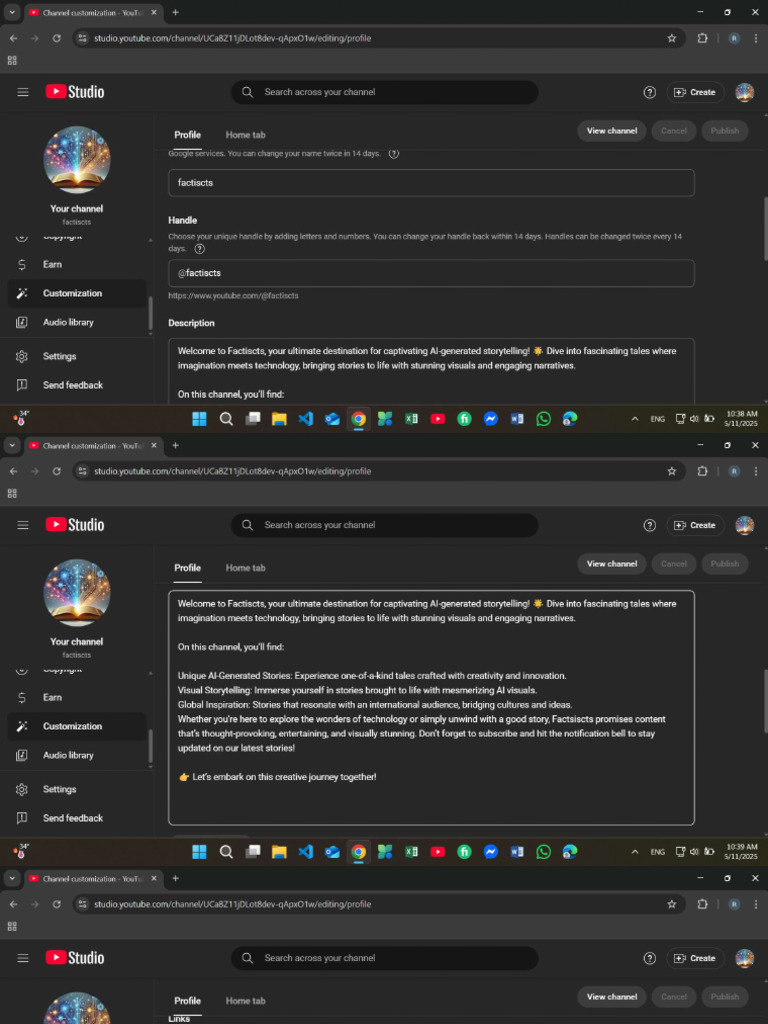
Task: Open the account avatar menu in the 10:38 AM capture
Action: tap(744, 92)
